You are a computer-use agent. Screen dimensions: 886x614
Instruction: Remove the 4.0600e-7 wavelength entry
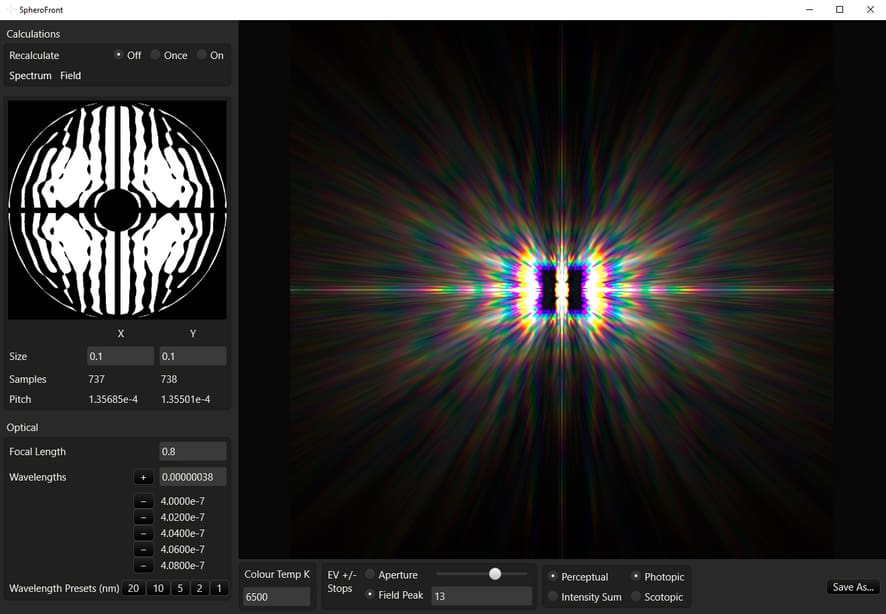point(143,548)
